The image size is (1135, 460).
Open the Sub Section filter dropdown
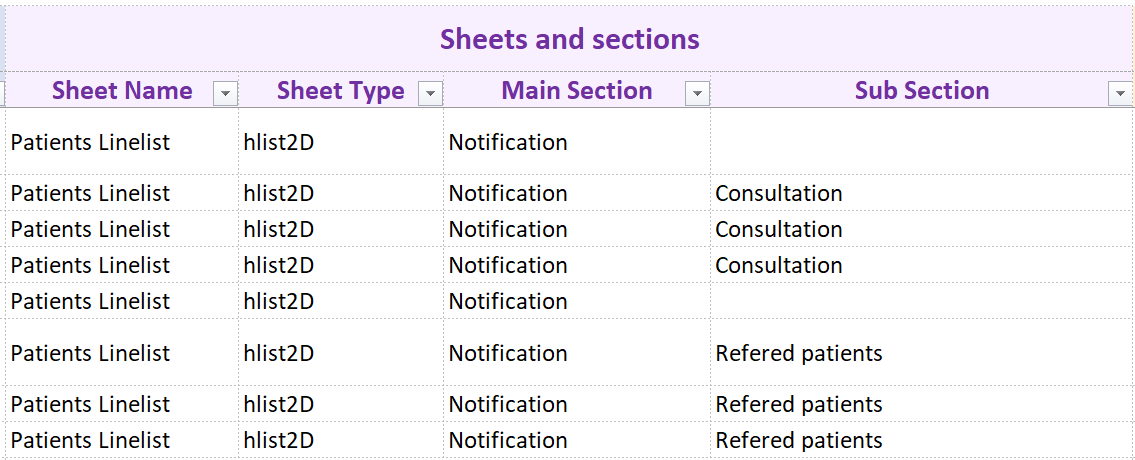point(1120,94)
